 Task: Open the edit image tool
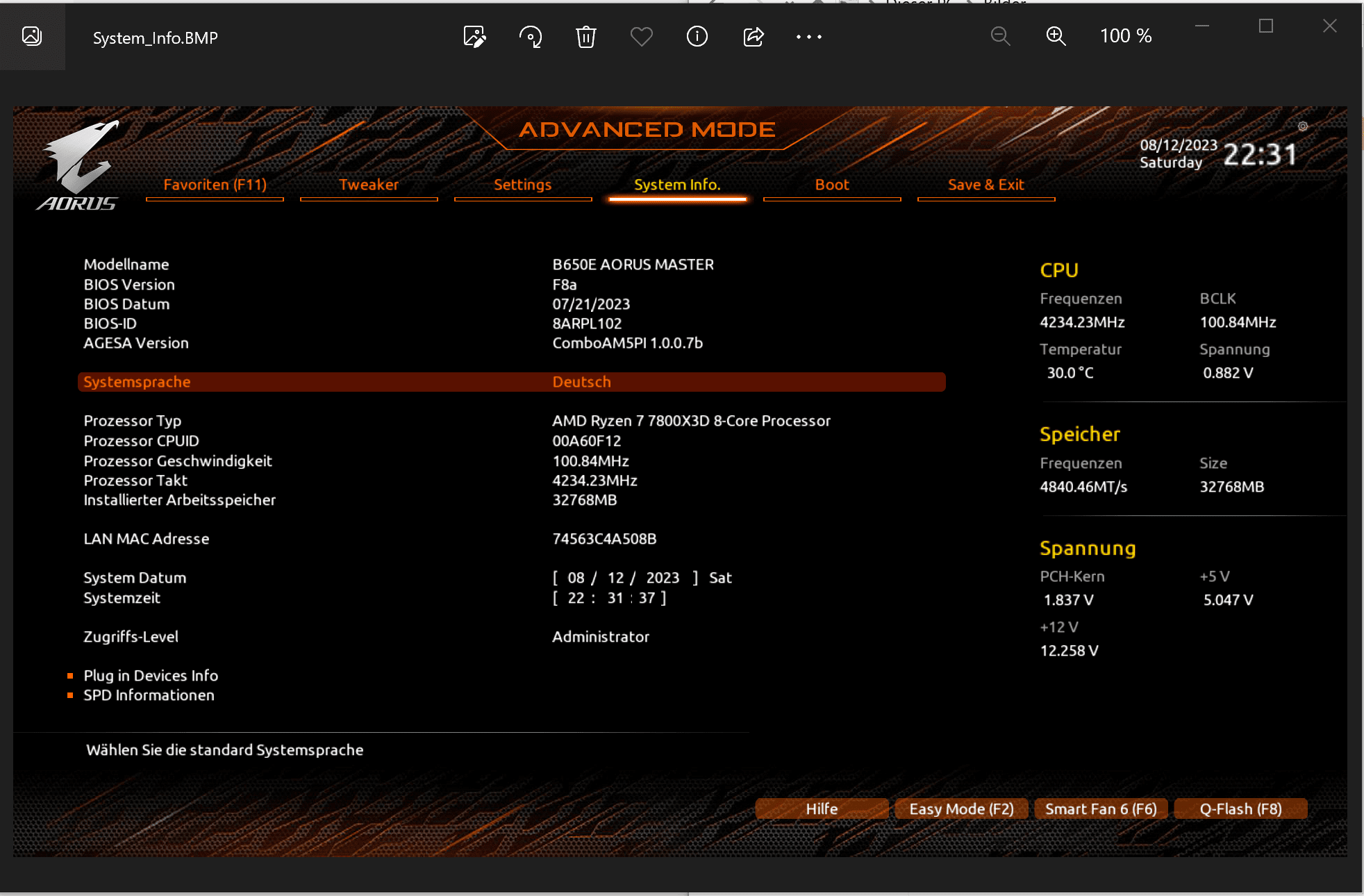474,36
